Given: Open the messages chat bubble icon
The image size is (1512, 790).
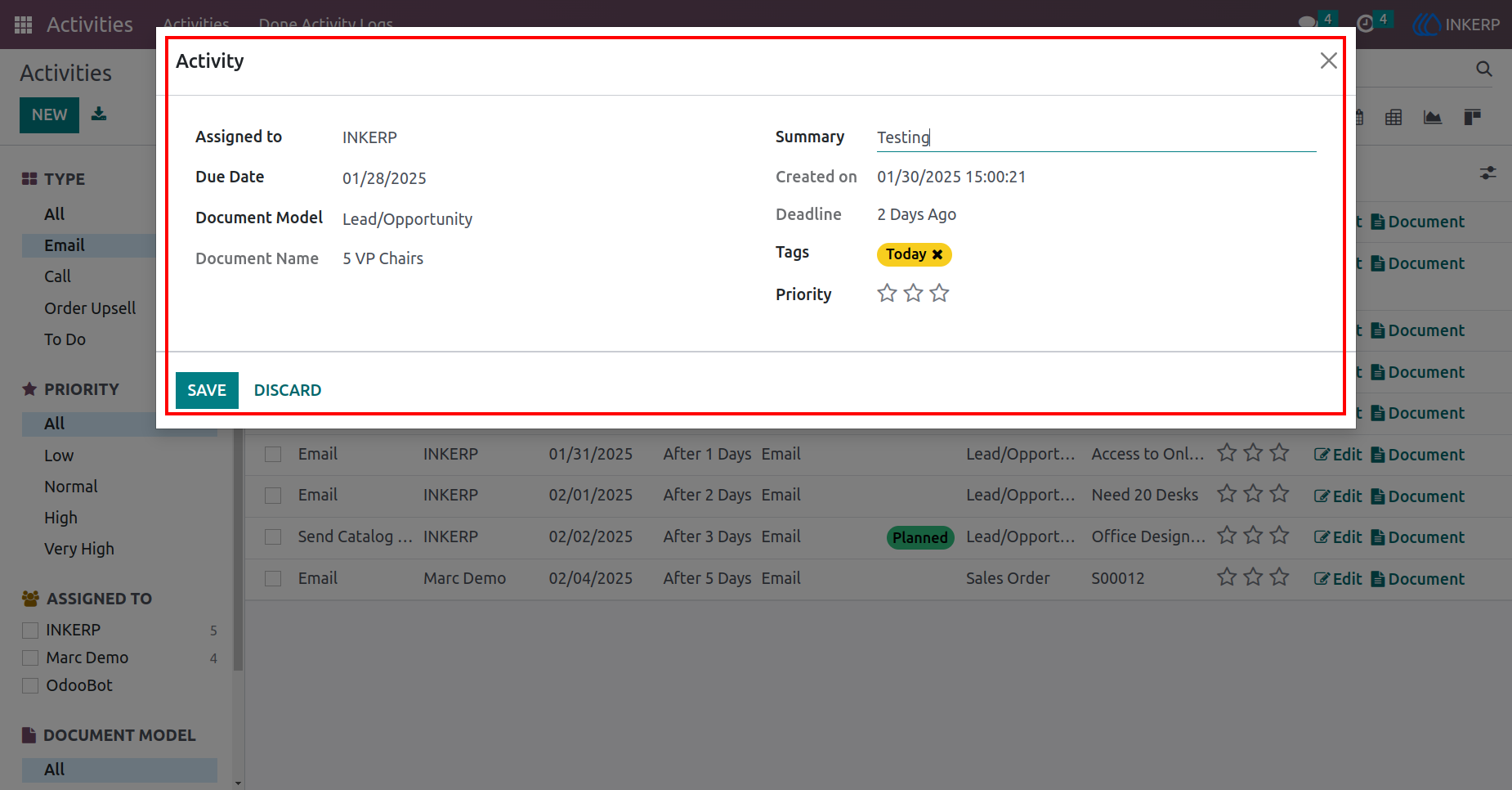Looking at the screenshot, I should pos(1307,22).
